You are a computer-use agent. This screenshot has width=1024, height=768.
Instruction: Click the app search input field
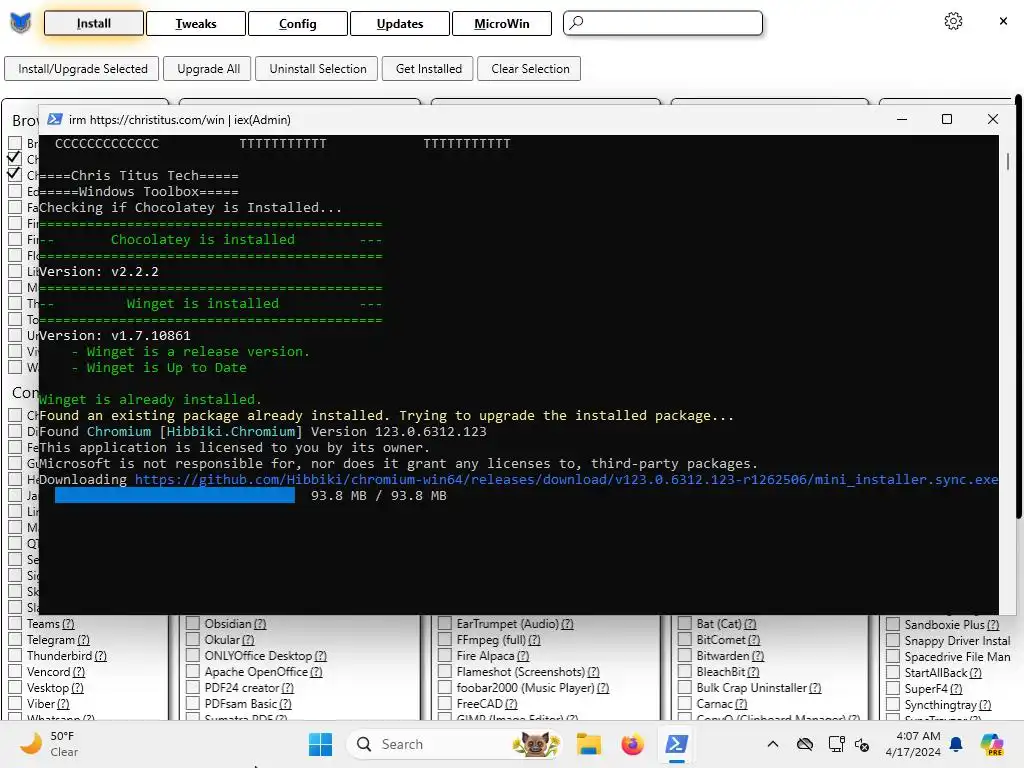point(663,23)
